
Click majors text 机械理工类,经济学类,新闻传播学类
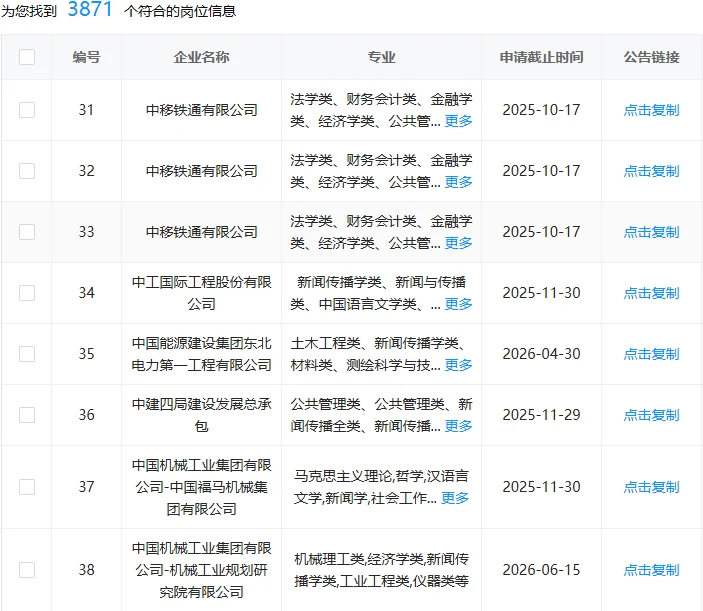[x=381, y=570]
